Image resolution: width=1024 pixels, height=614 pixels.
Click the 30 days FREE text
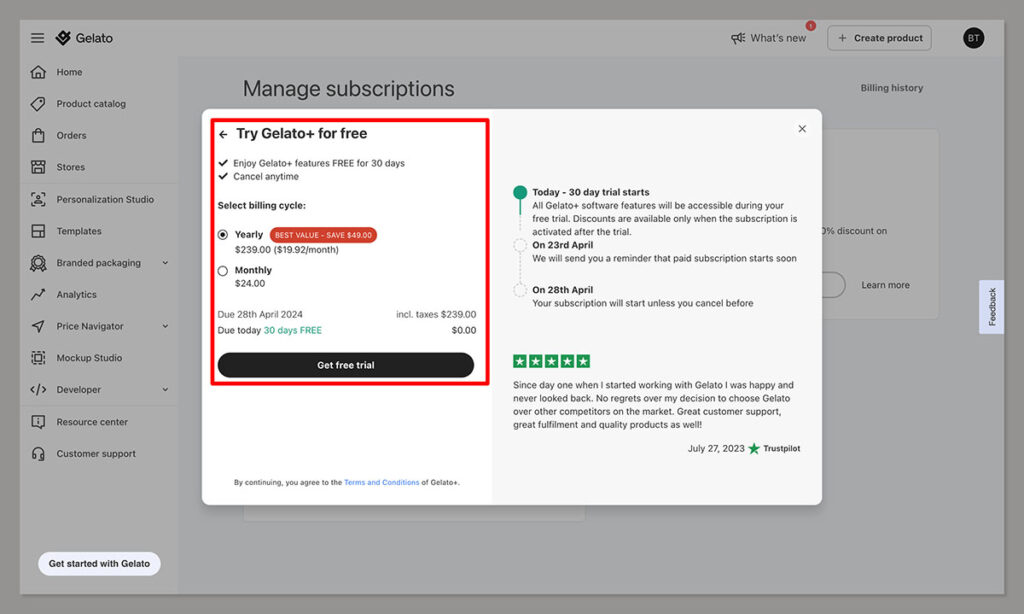(x=293, y=331)
